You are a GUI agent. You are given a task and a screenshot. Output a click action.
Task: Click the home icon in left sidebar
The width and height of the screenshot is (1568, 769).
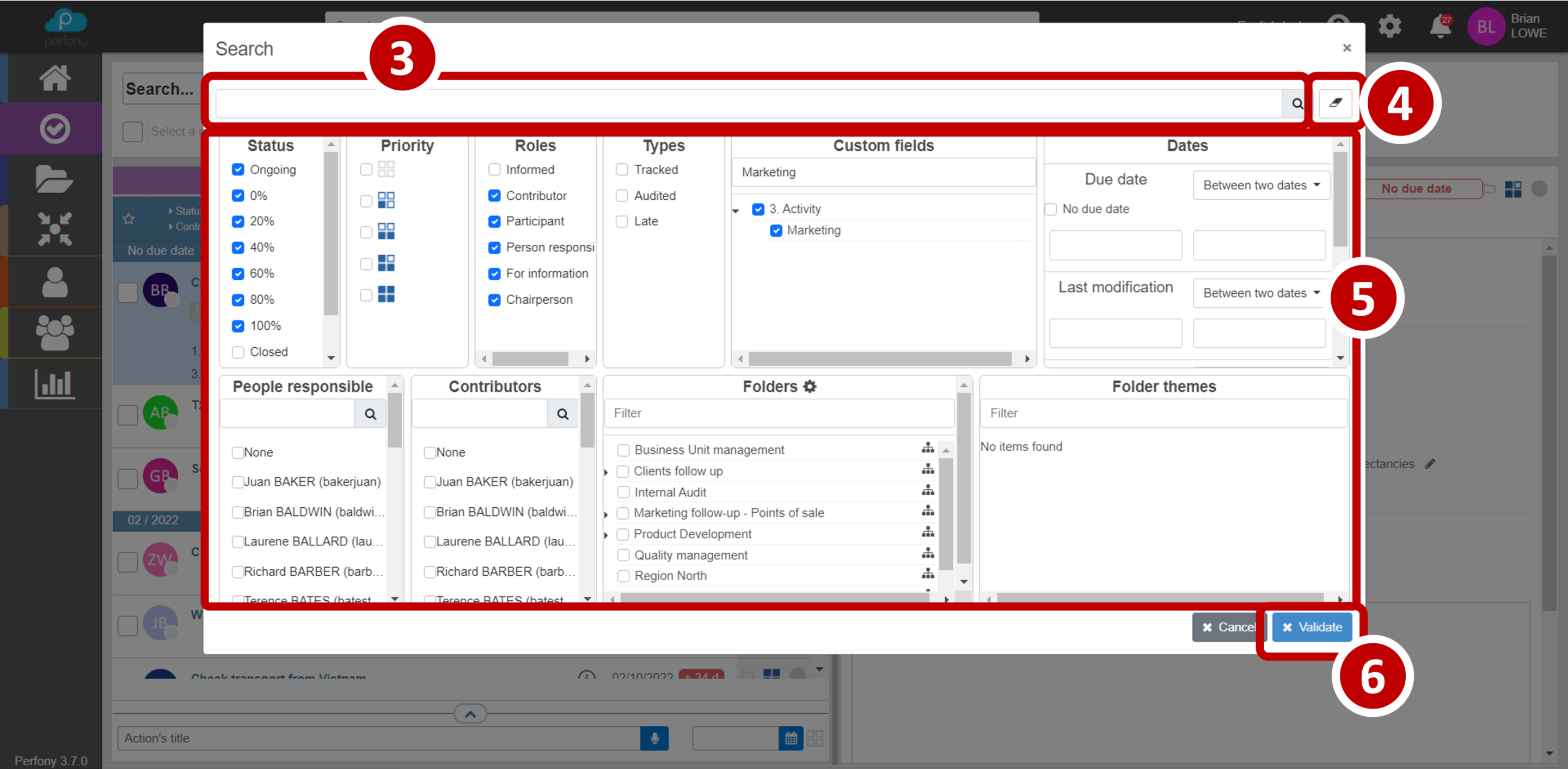[x=55, y=78]
